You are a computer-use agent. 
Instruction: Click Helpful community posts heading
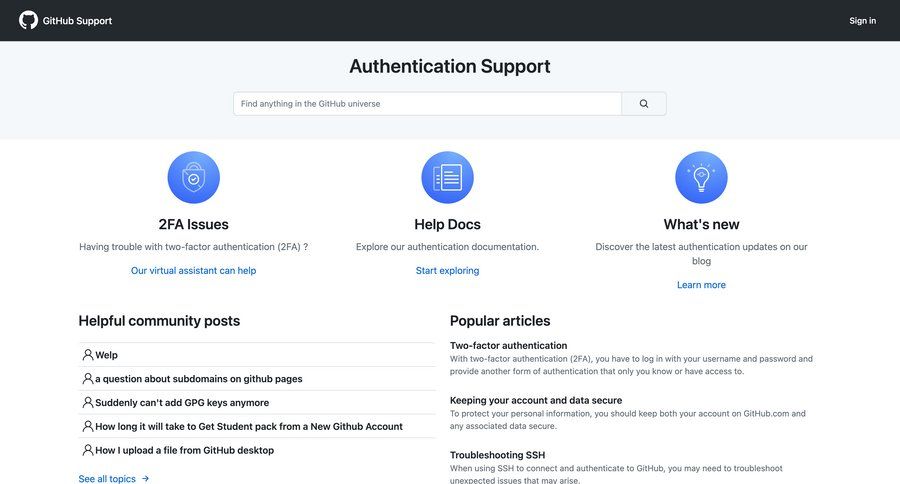click(160, 321)
